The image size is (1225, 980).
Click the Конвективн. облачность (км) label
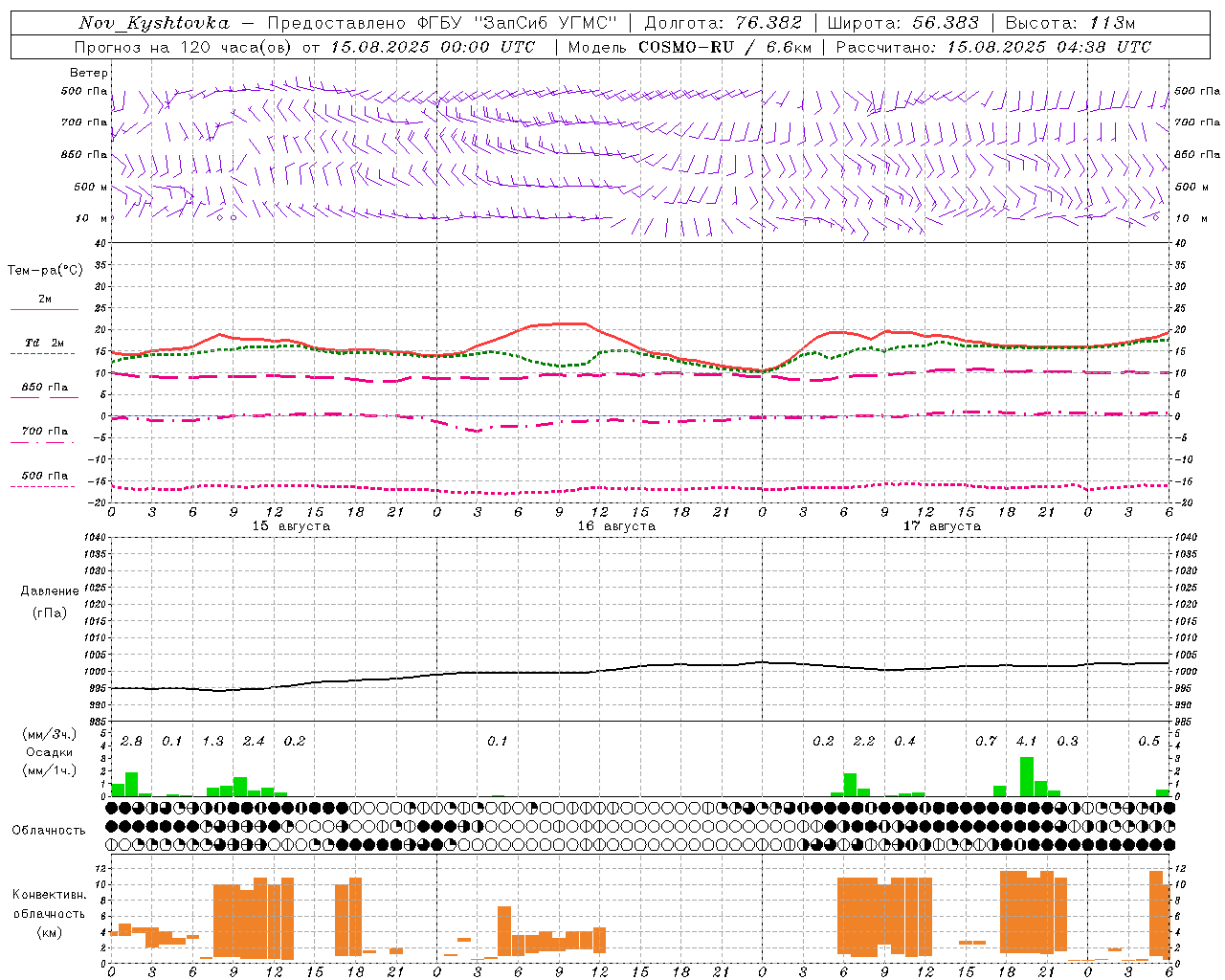[49, 914]
